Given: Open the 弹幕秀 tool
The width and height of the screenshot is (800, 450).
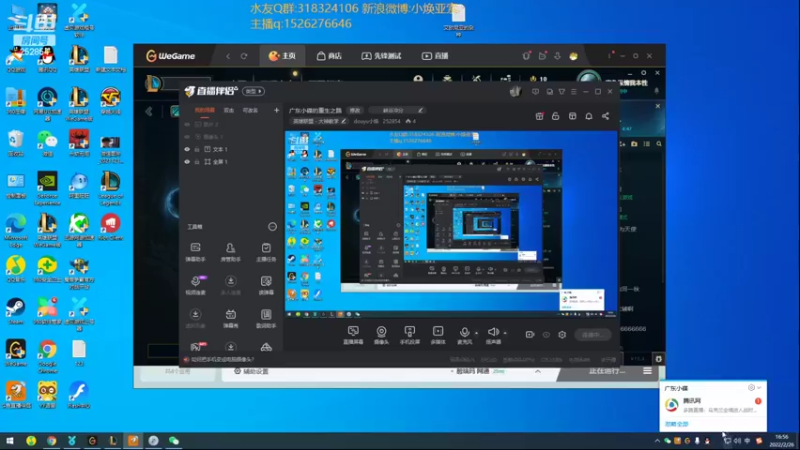Looking at the screenshot, I should 230,318.
